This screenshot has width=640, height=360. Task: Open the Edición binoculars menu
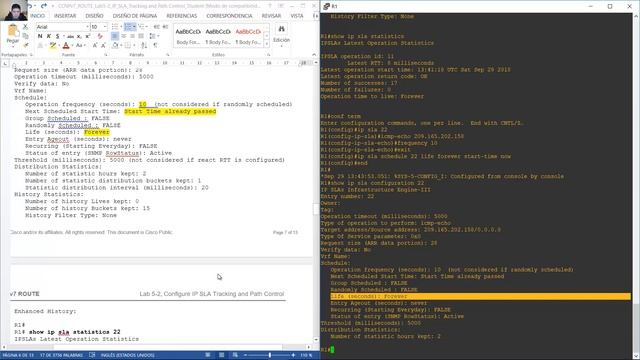click(x=281, y=35)
